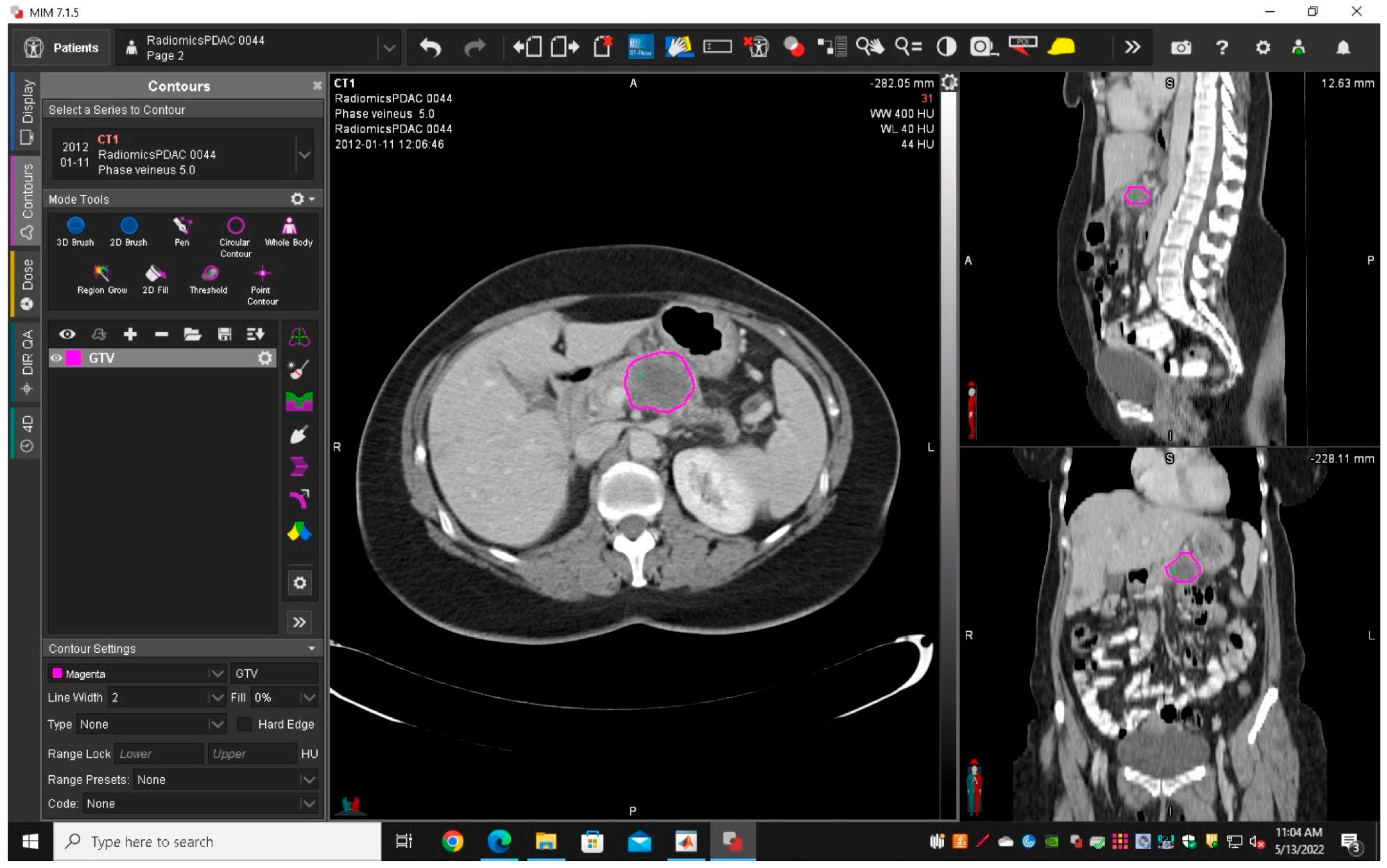Enable the Hard Edge checkbox
Image resolution: width=1387 pixels, height=868 pixels.
(x=245, y=724)
